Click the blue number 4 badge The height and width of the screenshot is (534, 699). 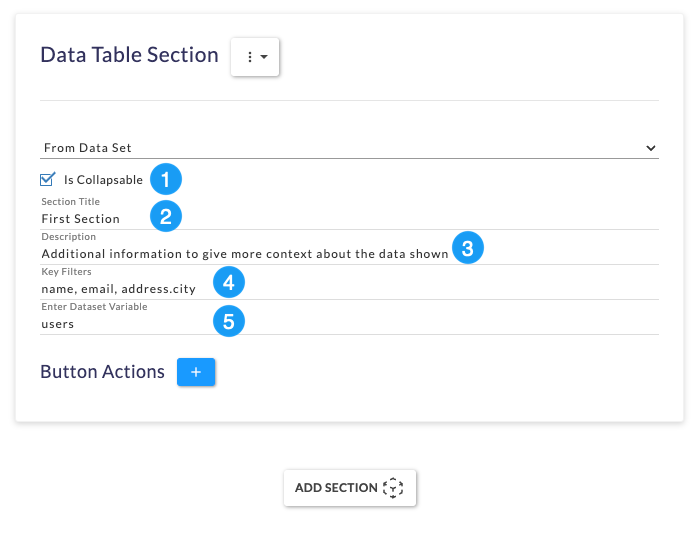pyautogui.click(x=229, y=282)
